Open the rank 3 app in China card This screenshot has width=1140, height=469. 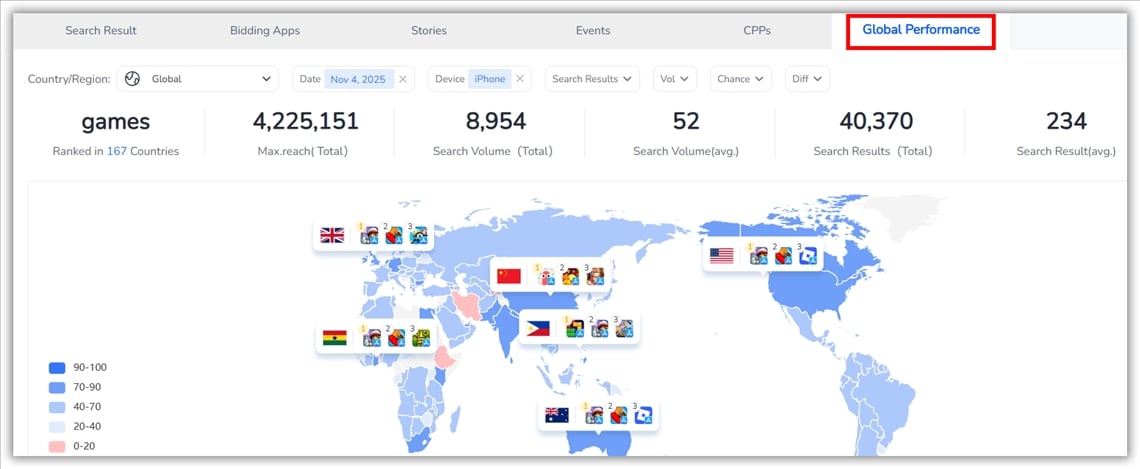pyautogui.click(x=595, y=276)
